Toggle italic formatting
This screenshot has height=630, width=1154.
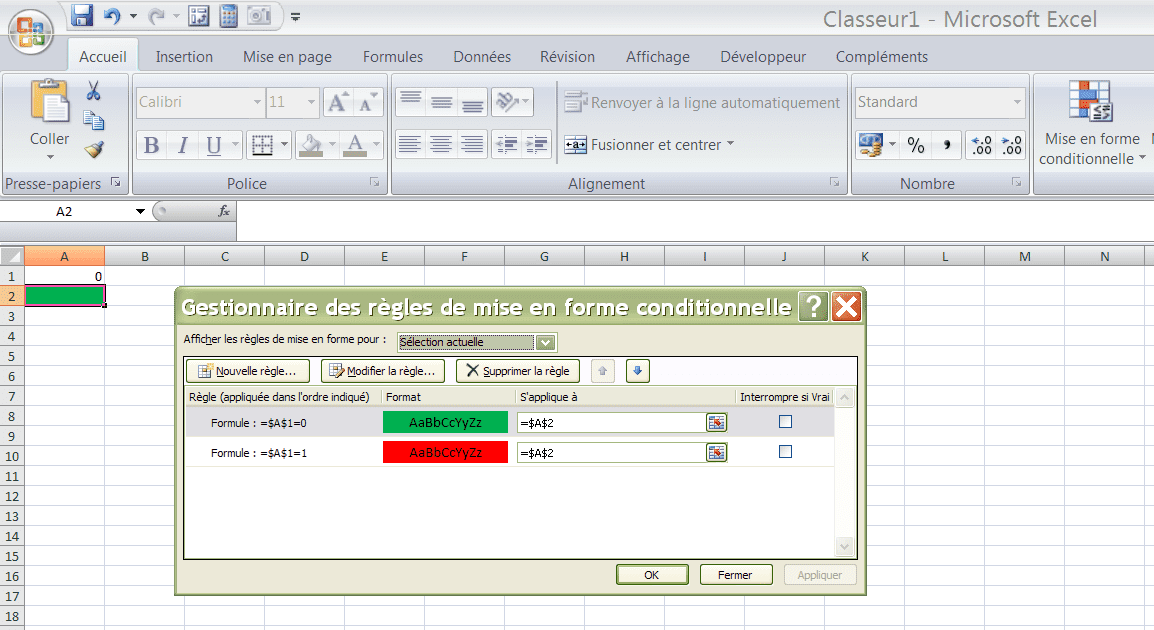pyautogui.click(x=182, y=145)
